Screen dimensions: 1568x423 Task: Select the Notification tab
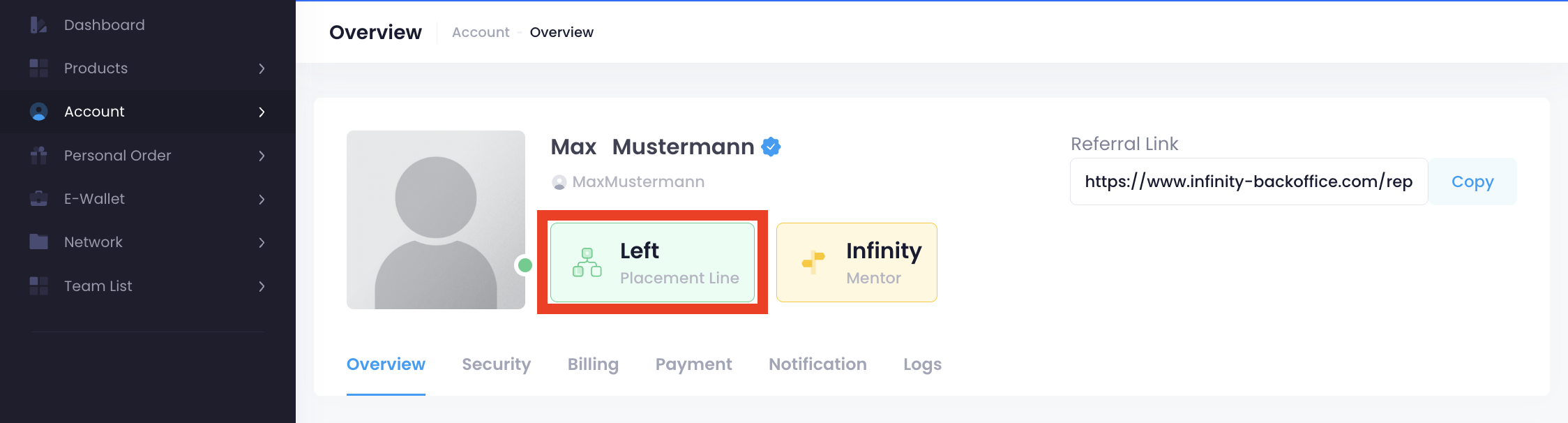click(x=817, y=364)
